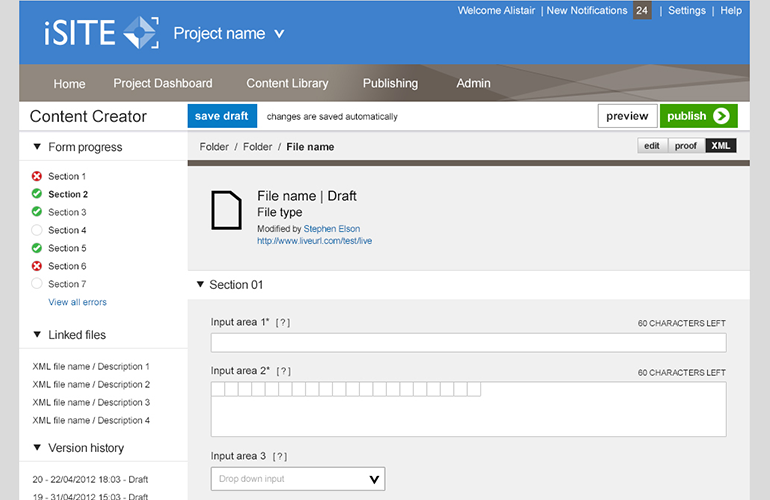Click the green check icon beside Section 2
Viewport: 770px width, 500px height.
point(37,195)
